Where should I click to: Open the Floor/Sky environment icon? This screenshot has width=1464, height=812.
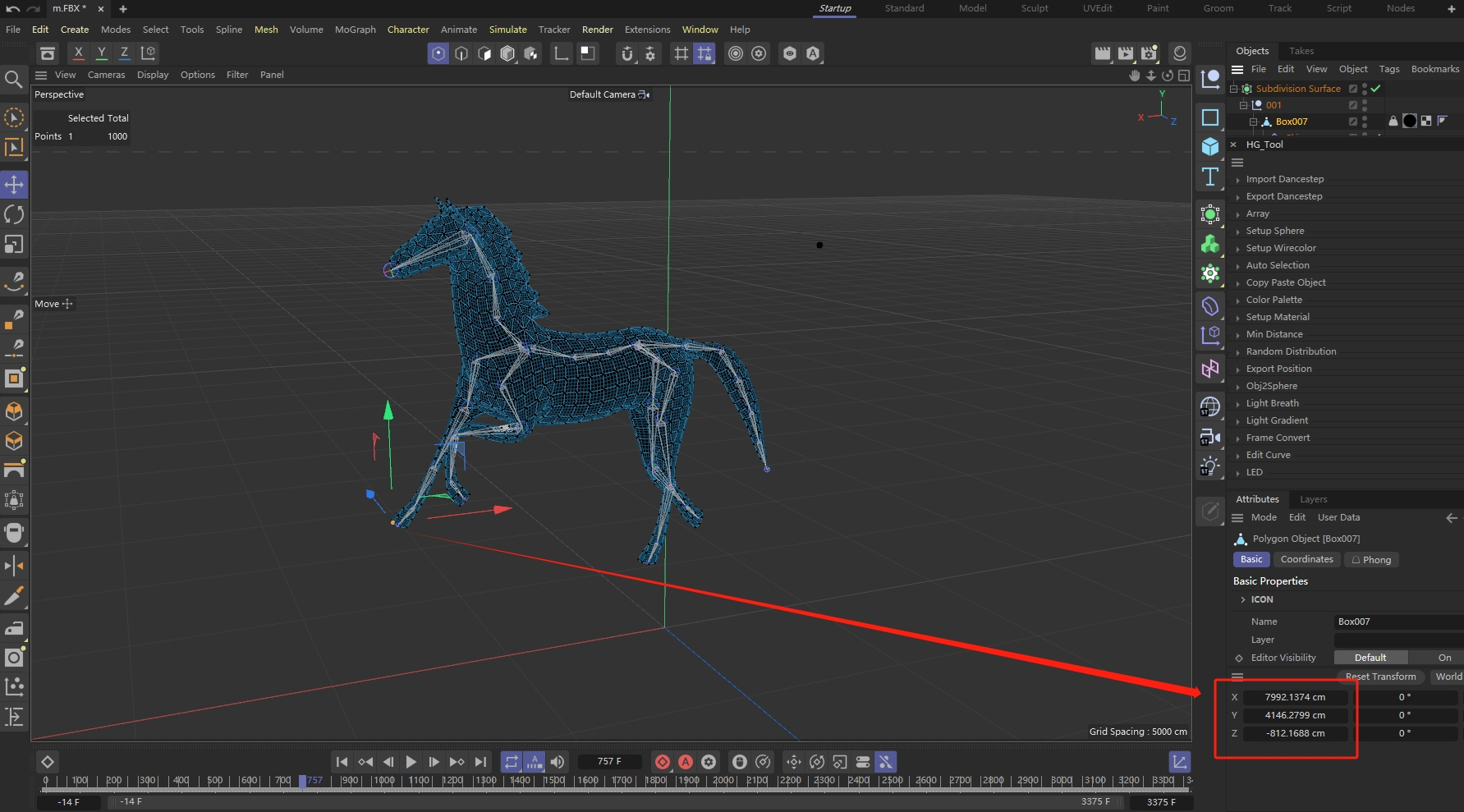(1210, 406)
